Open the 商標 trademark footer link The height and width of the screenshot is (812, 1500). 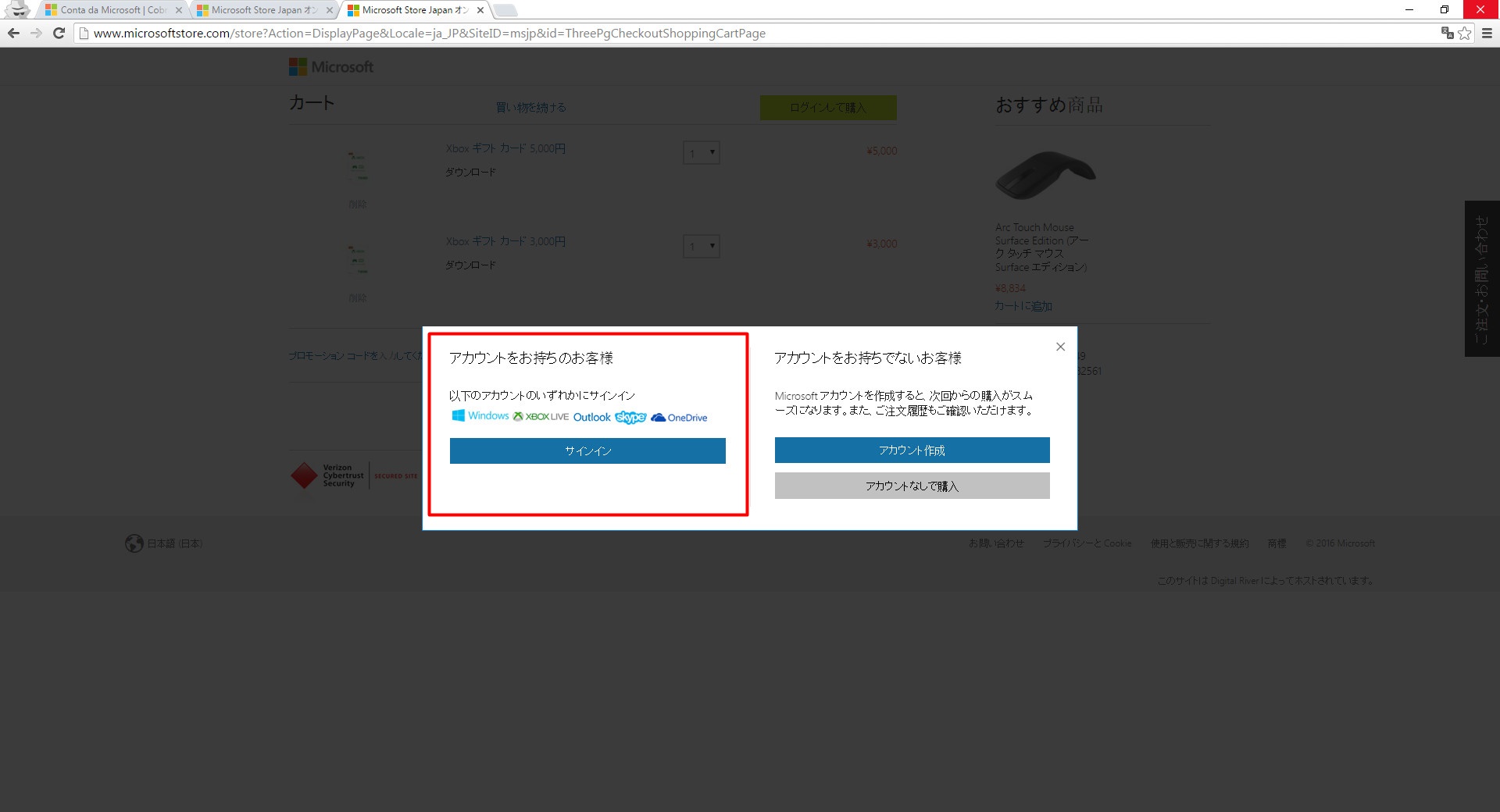(1277, 543)
